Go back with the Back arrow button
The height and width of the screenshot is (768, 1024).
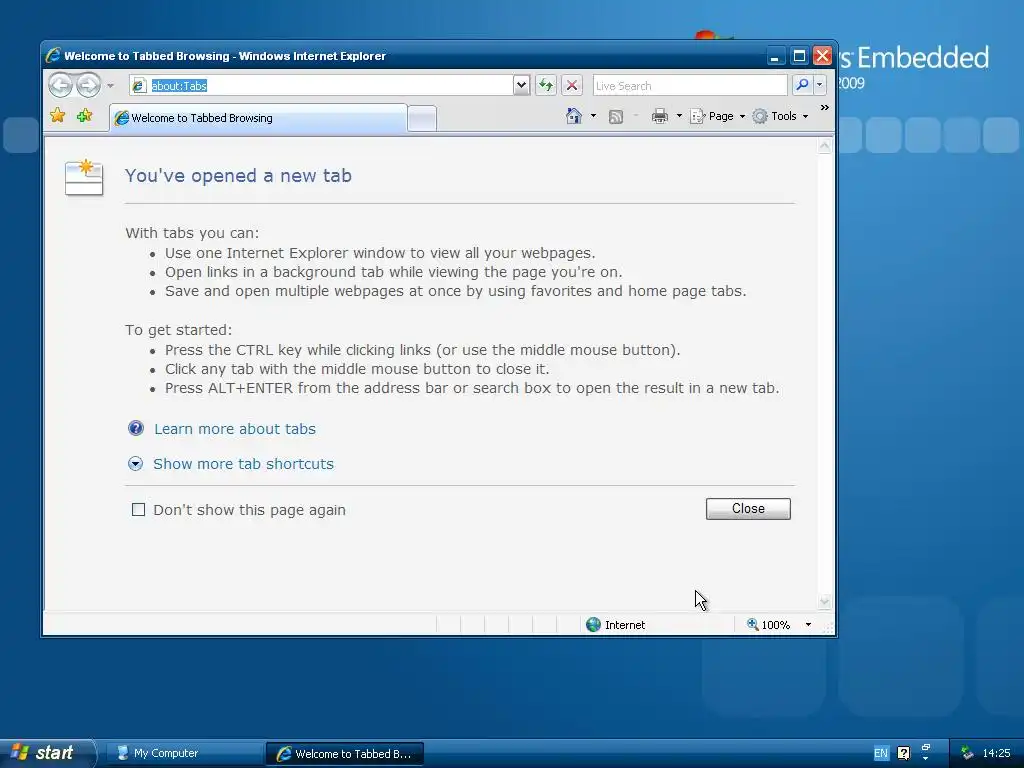pos(60,85)
